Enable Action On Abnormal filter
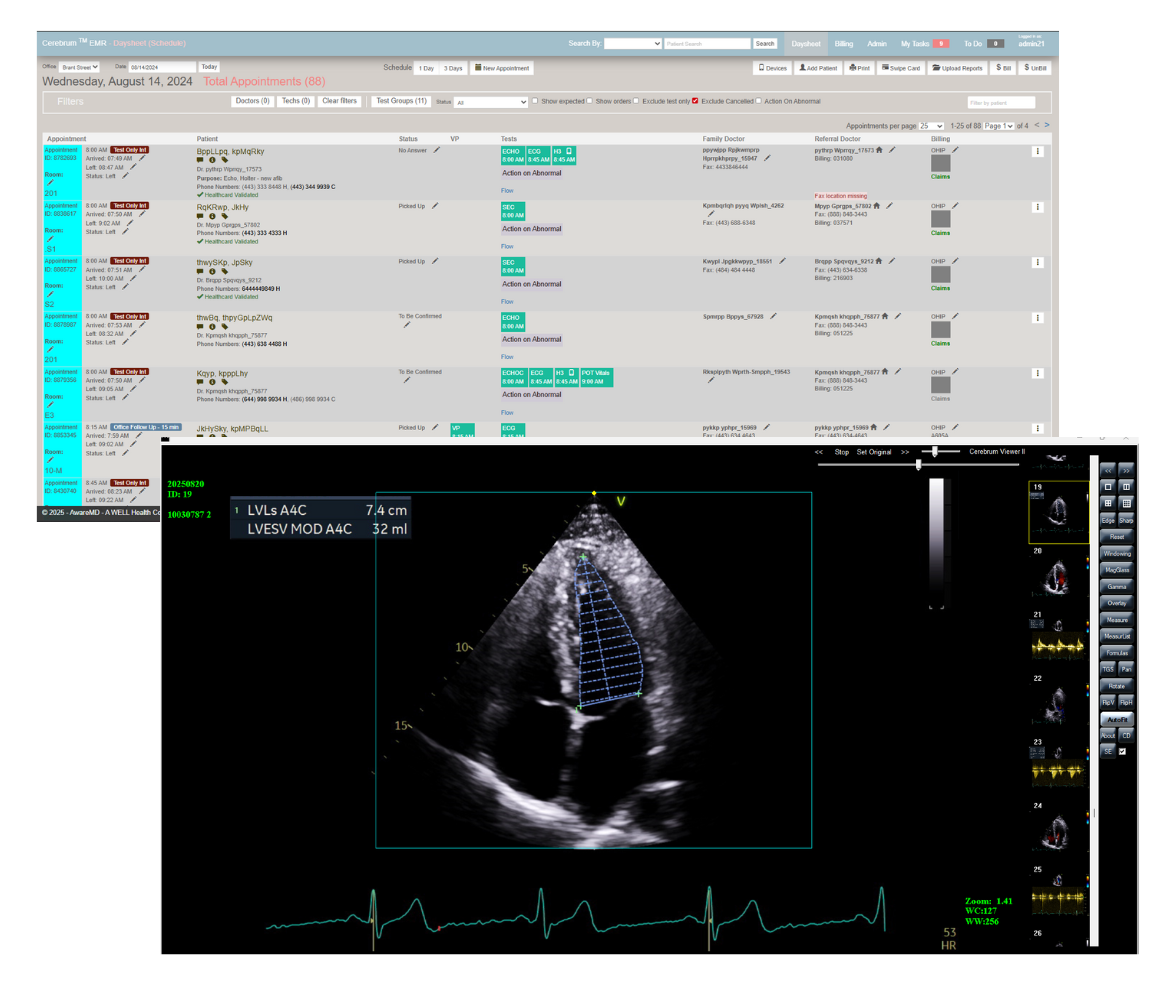The height and width of the screenshot is (985, 1175). [x=758, y=101]
